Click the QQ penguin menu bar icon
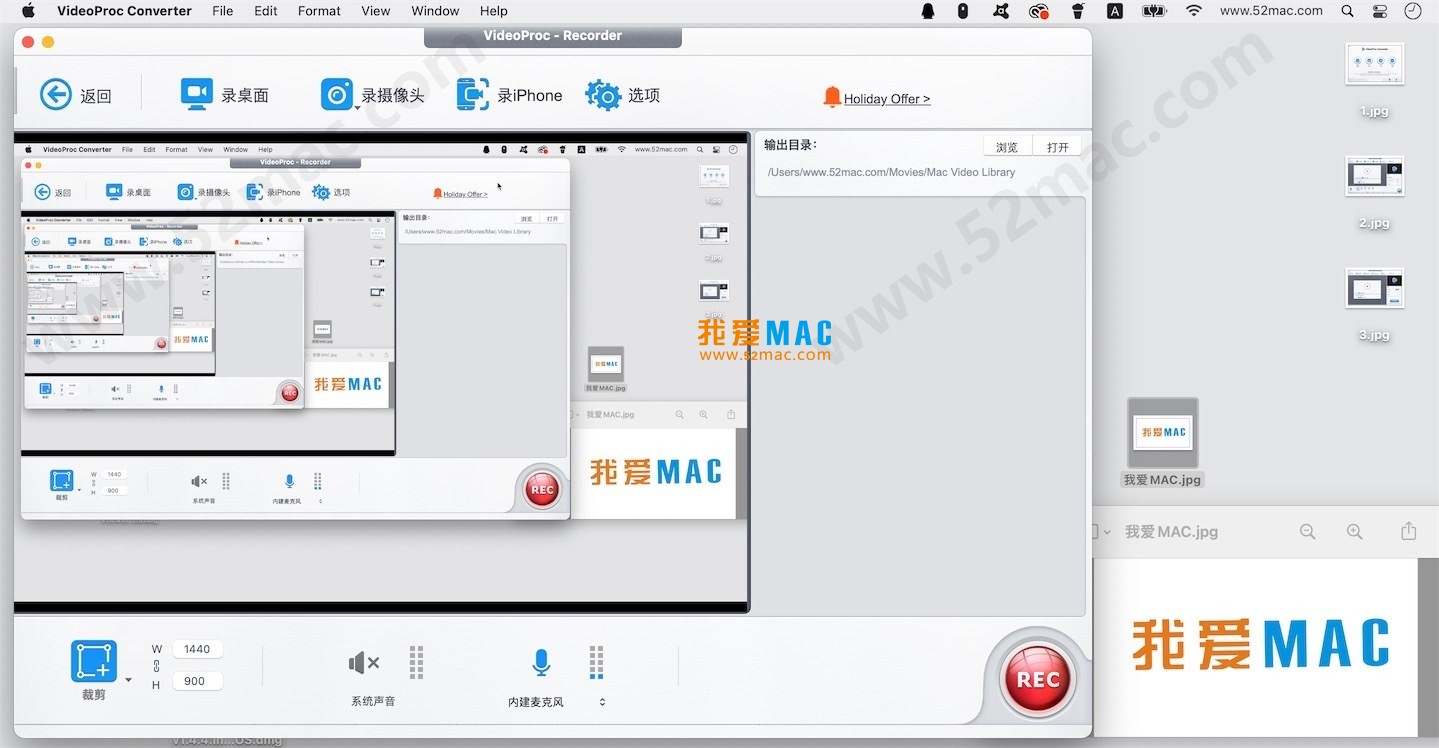The width and height of the screenshot is (1439, 748). point(928,11)
